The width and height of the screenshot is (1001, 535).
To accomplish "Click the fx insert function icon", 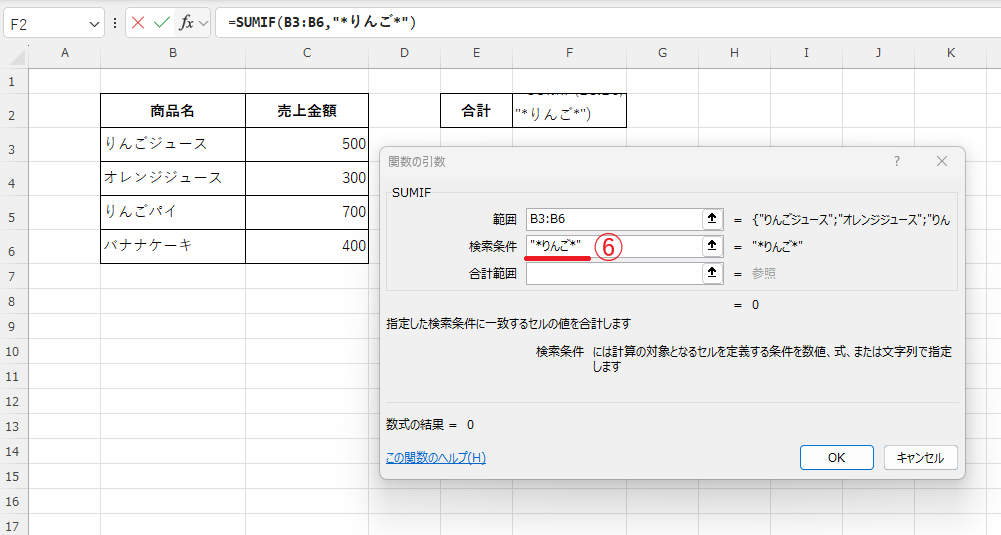I will 186,24.
